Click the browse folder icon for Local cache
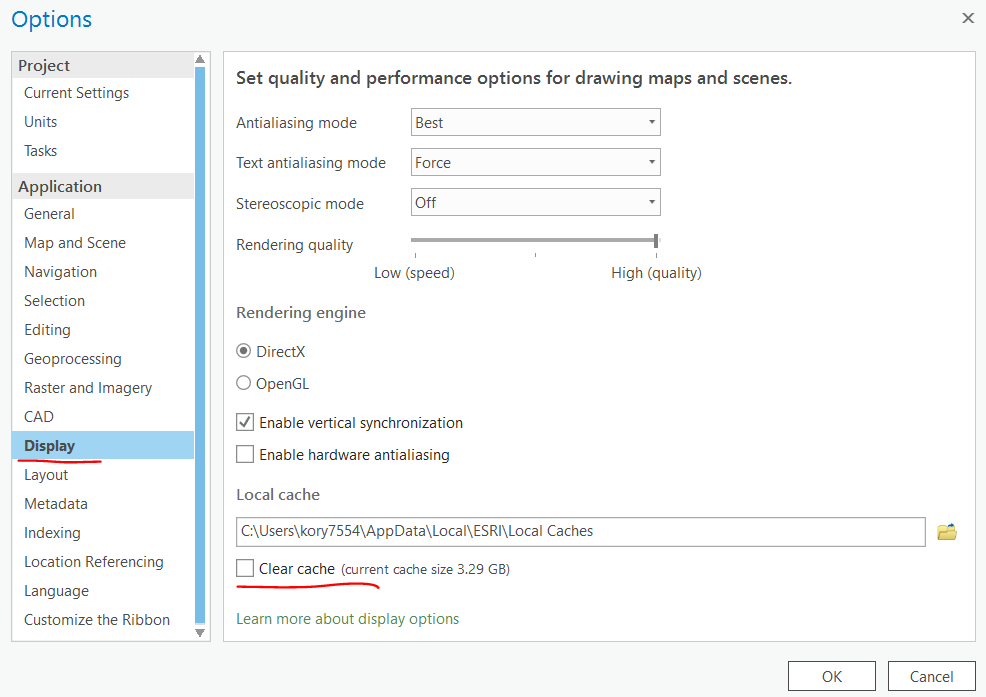 coord(946,532)
